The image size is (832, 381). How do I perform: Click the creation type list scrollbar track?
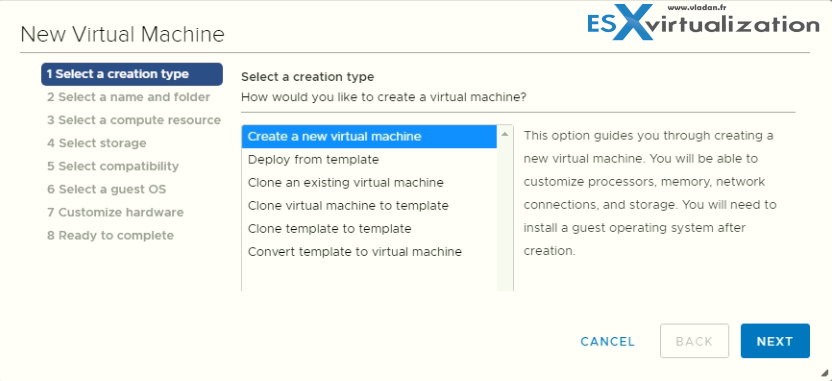tap(505, 217)
